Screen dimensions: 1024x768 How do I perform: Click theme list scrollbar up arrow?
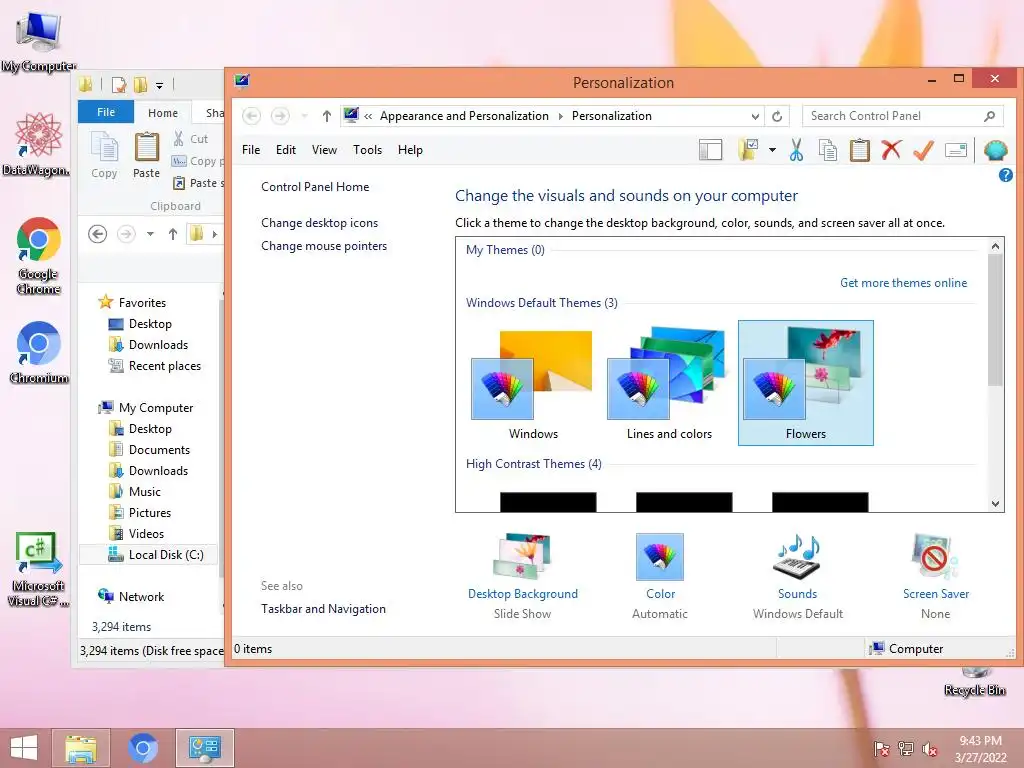coord(995,246)
